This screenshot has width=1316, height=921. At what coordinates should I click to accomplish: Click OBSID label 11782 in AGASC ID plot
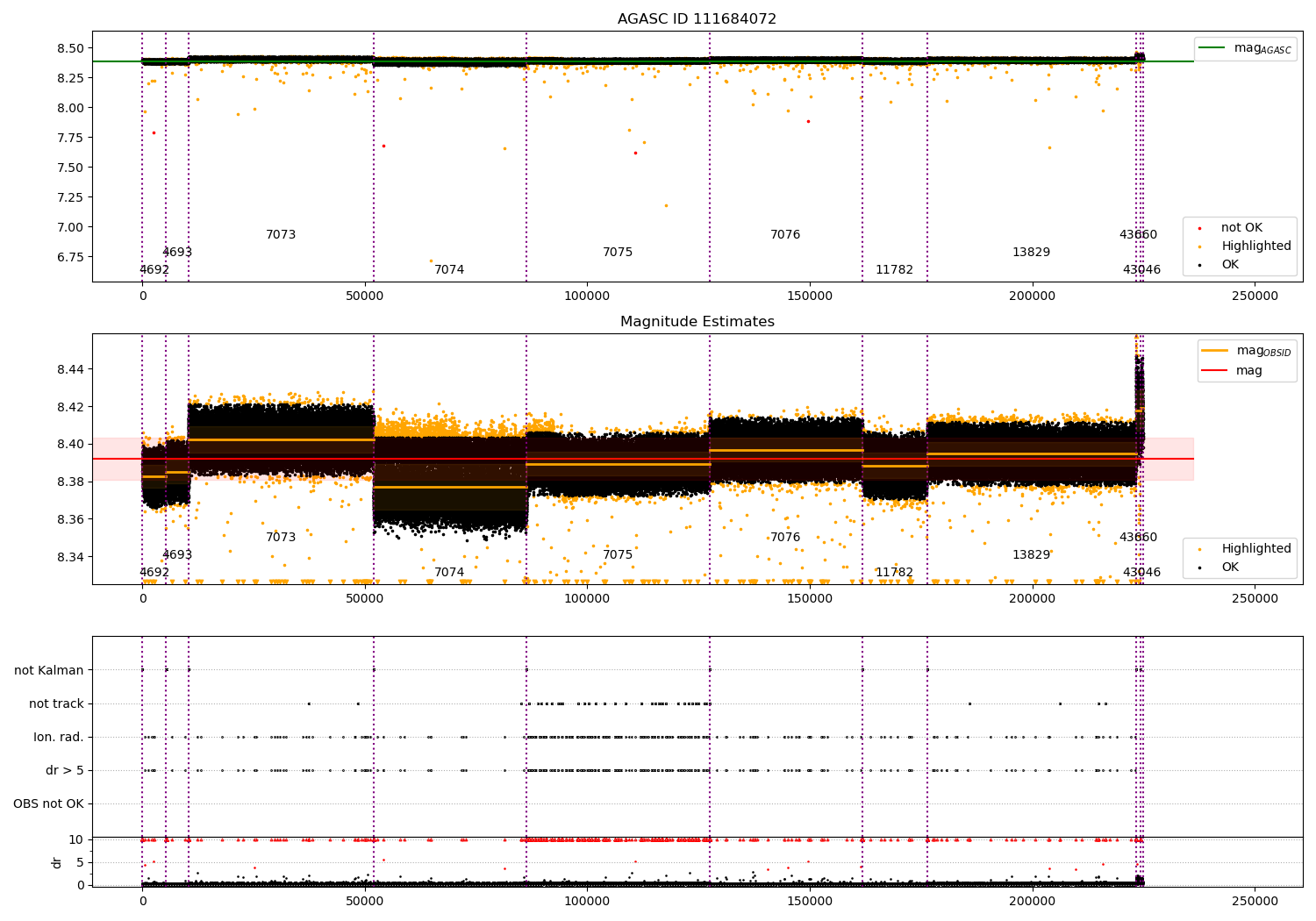pyautogui.click(x=894, y=270)
